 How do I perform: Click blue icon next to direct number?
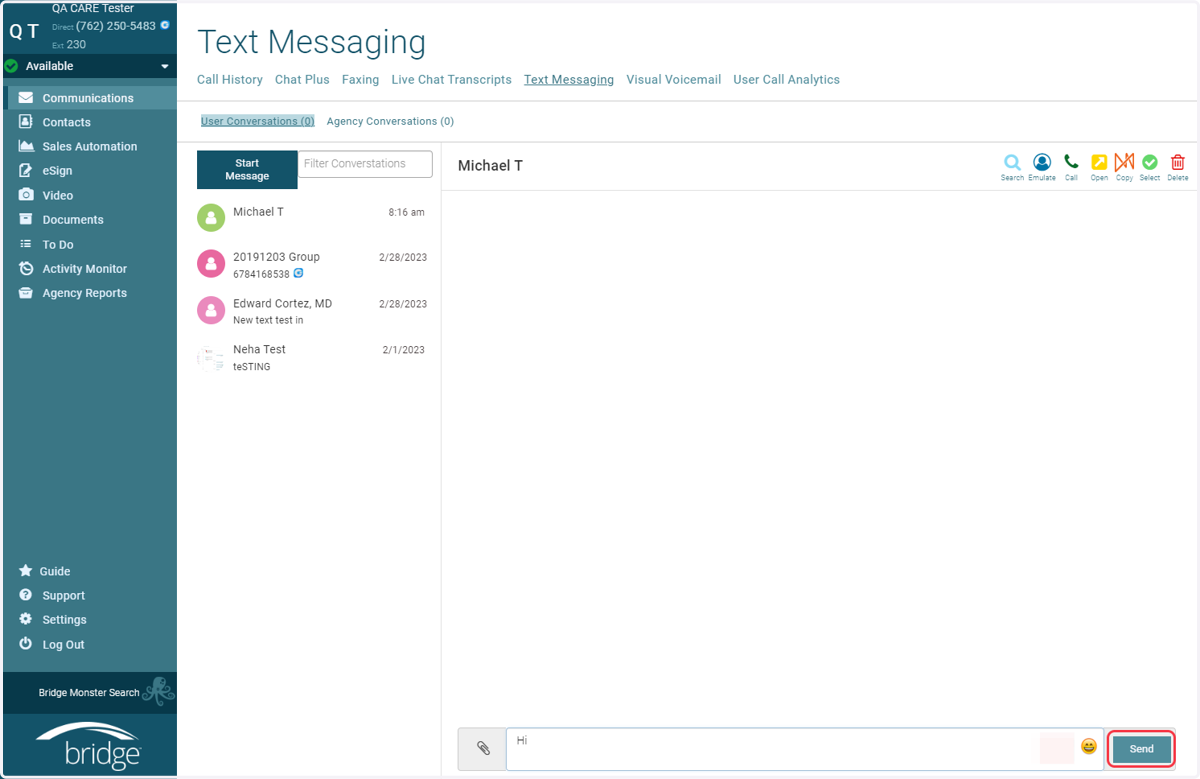coord(165,25)
